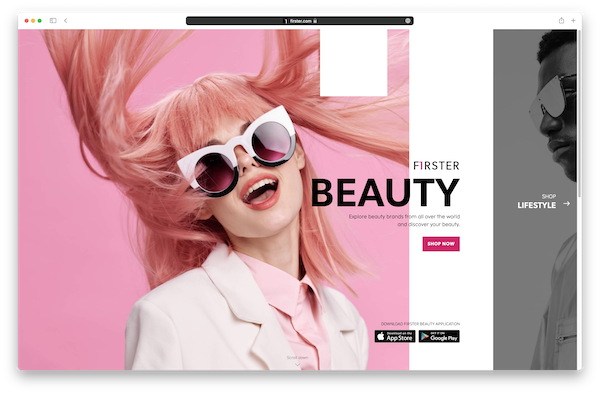
Task: Select the Shop Lifestyle link
Action: pos(536,202)
